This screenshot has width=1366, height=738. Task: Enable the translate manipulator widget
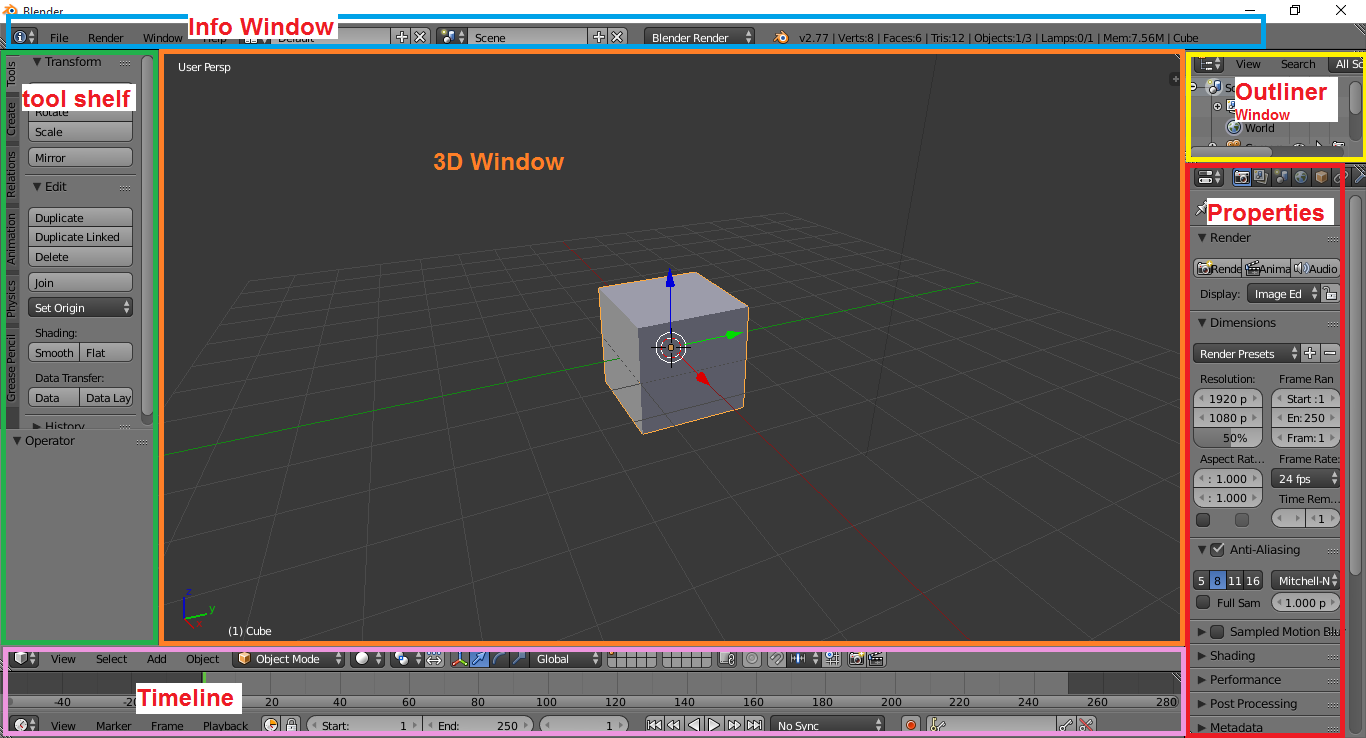point(479,659)
